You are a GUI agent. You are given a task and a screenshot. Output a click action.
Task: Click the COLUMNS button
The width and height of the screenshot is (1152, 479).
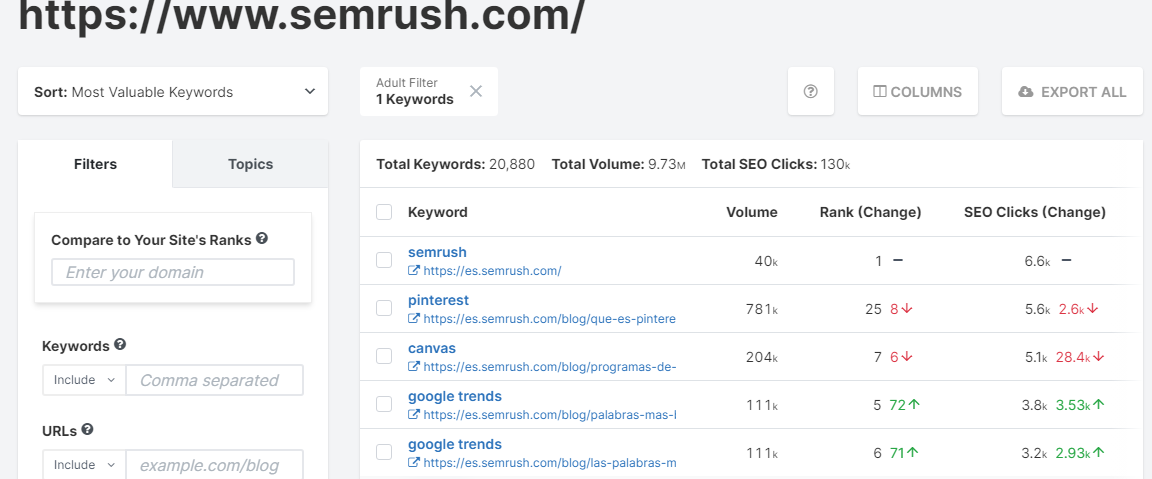(918, 92)
